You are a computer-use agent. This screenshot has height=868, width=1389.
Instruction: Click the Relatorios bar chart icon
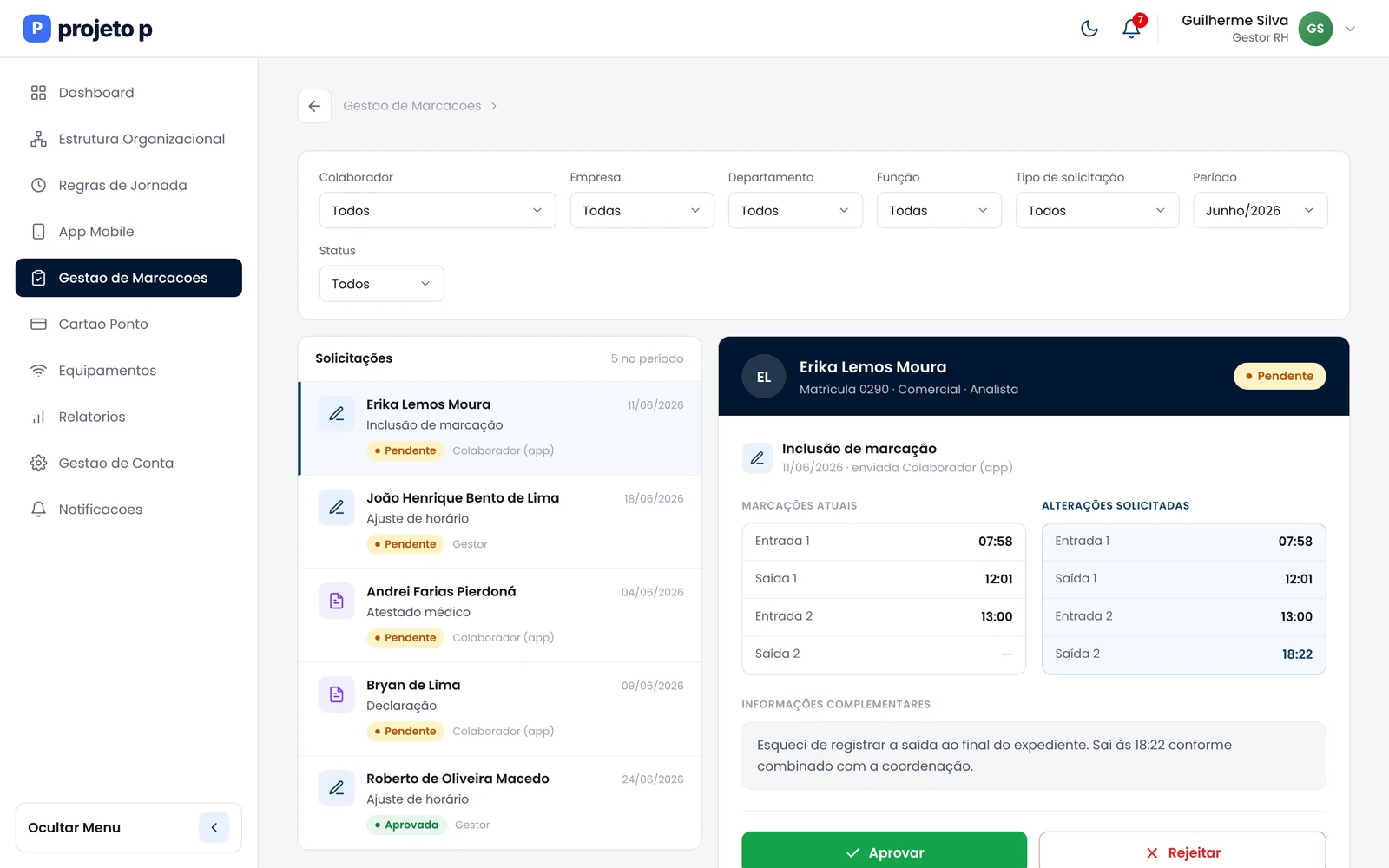click(38, 417)
